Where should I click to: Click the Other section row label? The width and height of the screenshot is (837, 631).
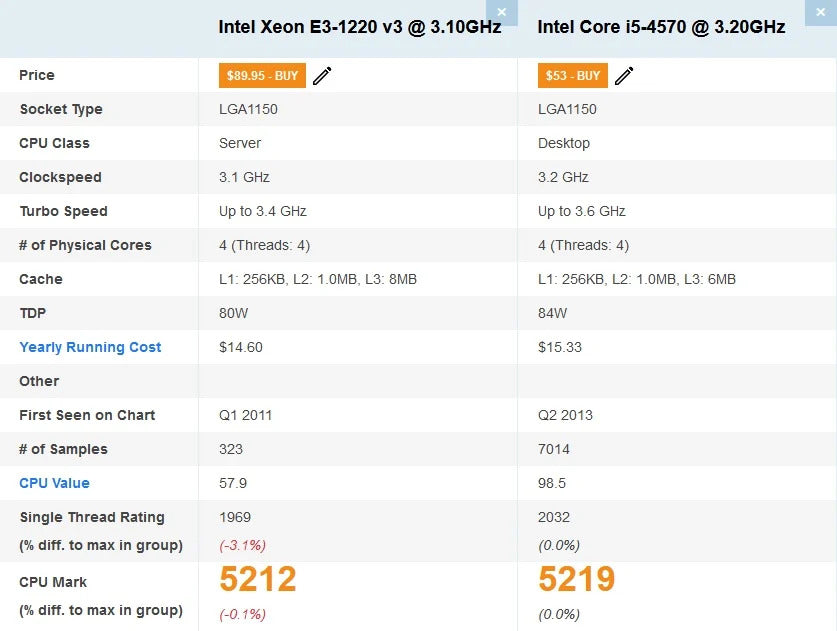pyautogui.click(x=39, y=381)
